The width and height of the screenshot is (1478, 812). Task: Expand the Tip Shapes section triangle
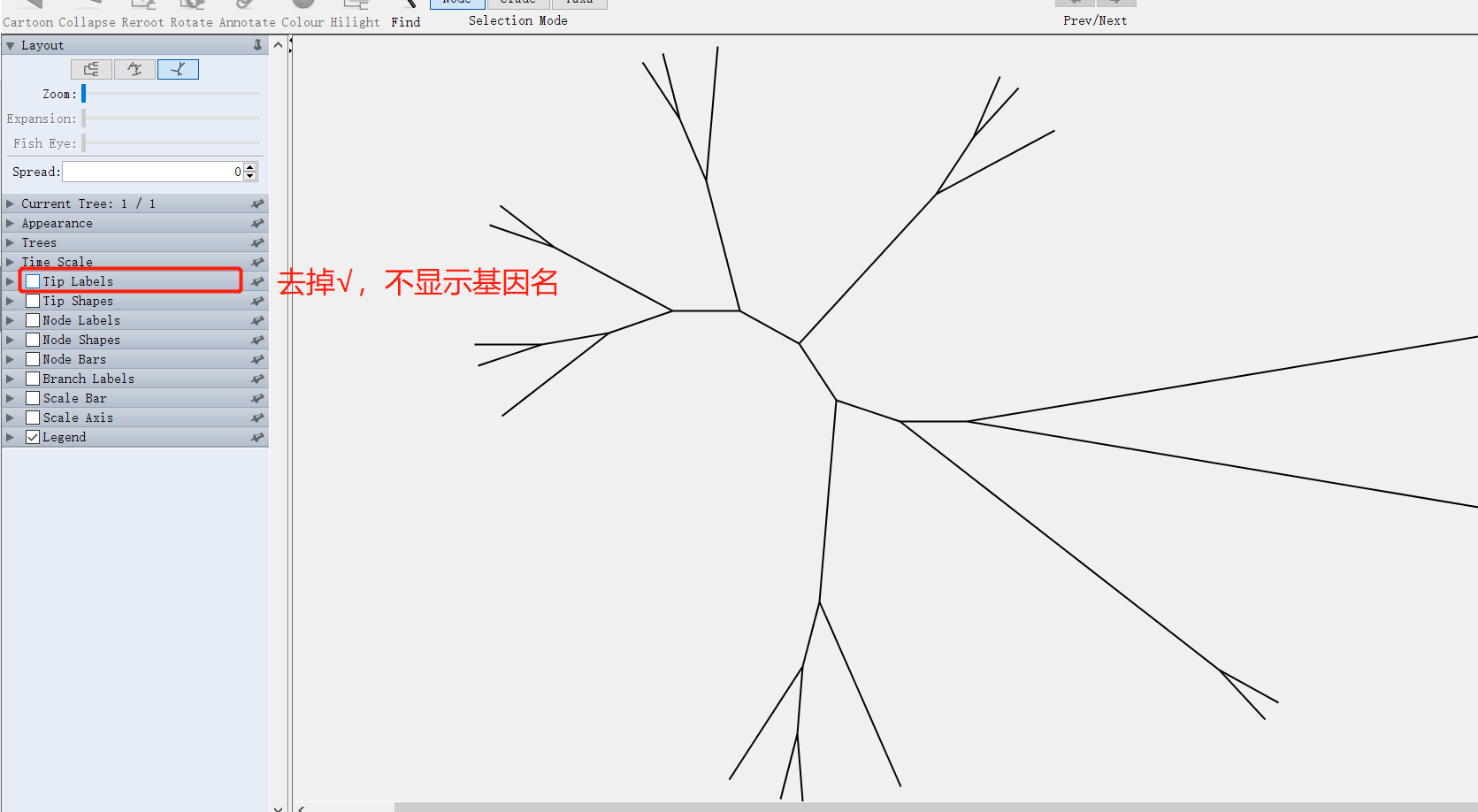click(x=10, y=301)
